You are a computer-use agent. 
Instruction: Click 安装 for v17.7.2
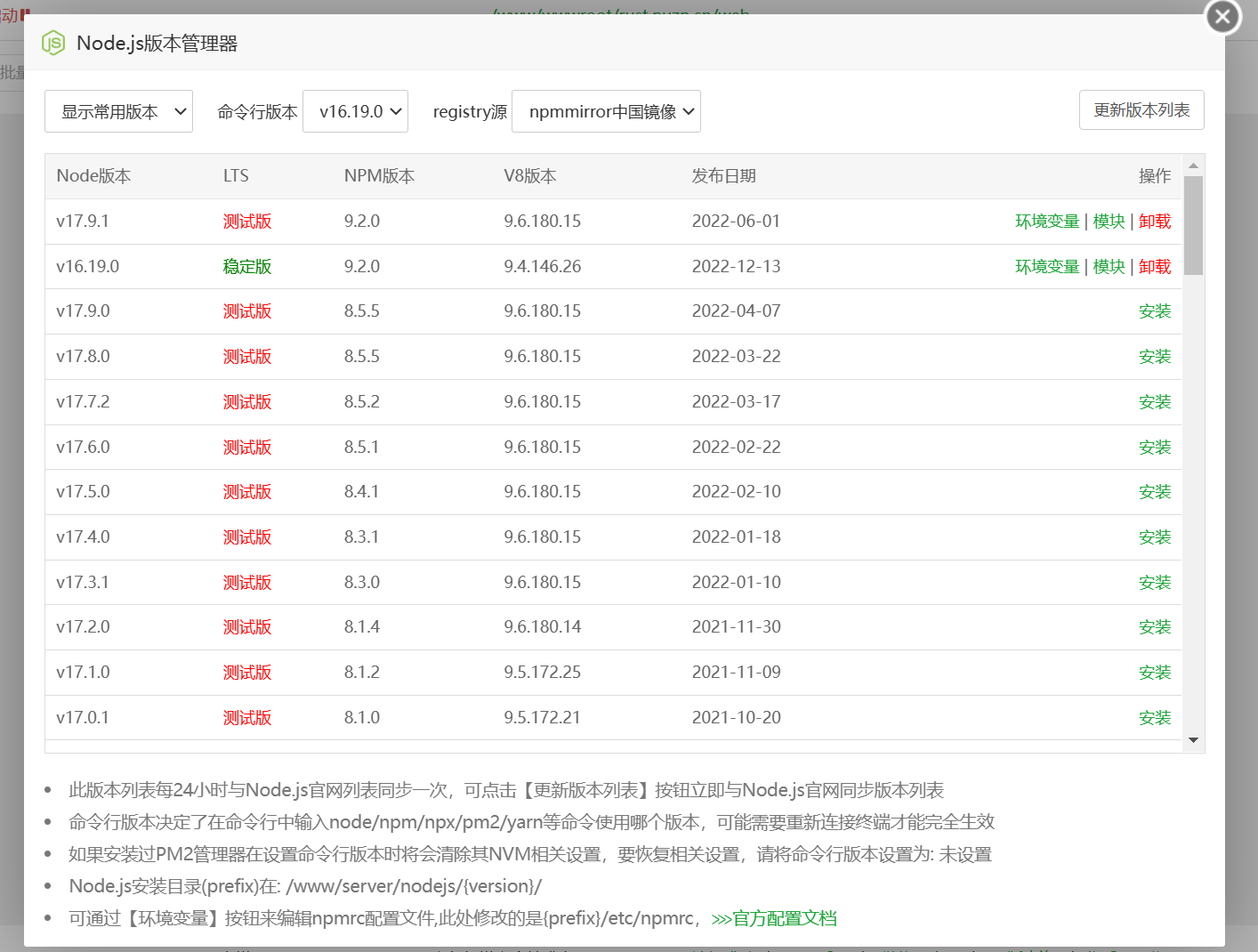1155,402
